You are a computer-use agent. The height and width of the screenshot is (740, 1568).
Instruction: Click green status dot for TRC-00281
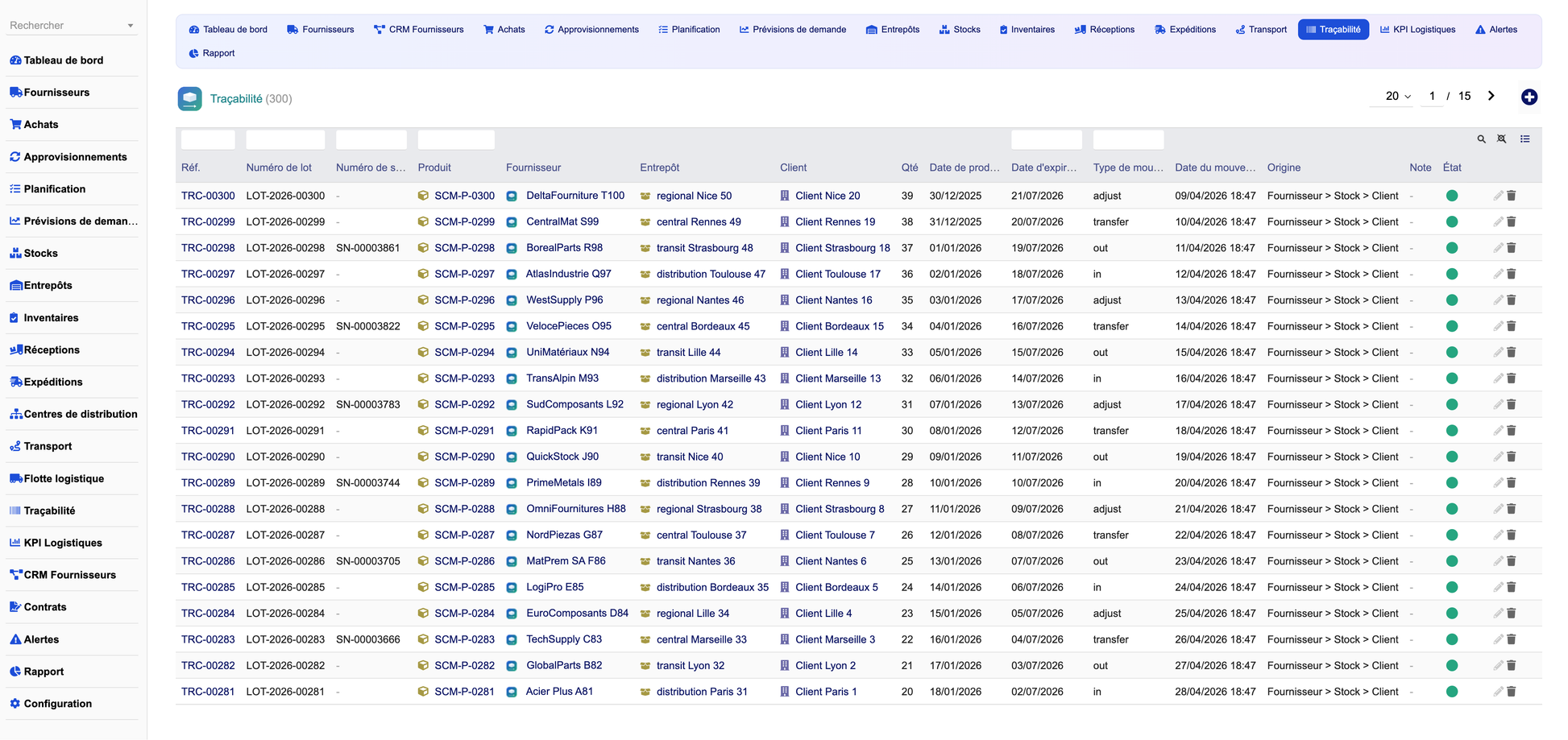pos(1452,692)
